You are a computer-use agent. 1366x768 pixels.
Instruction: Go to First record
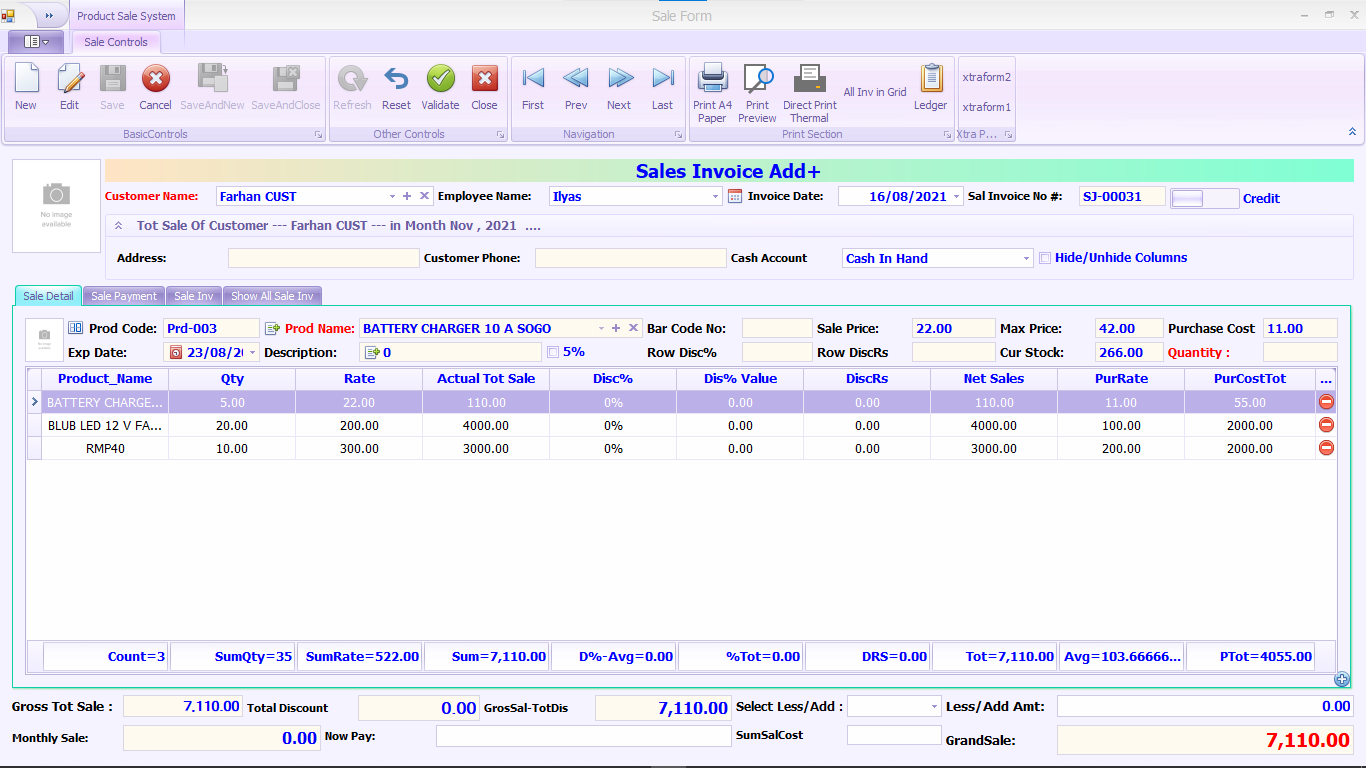(x=533, y=78)
